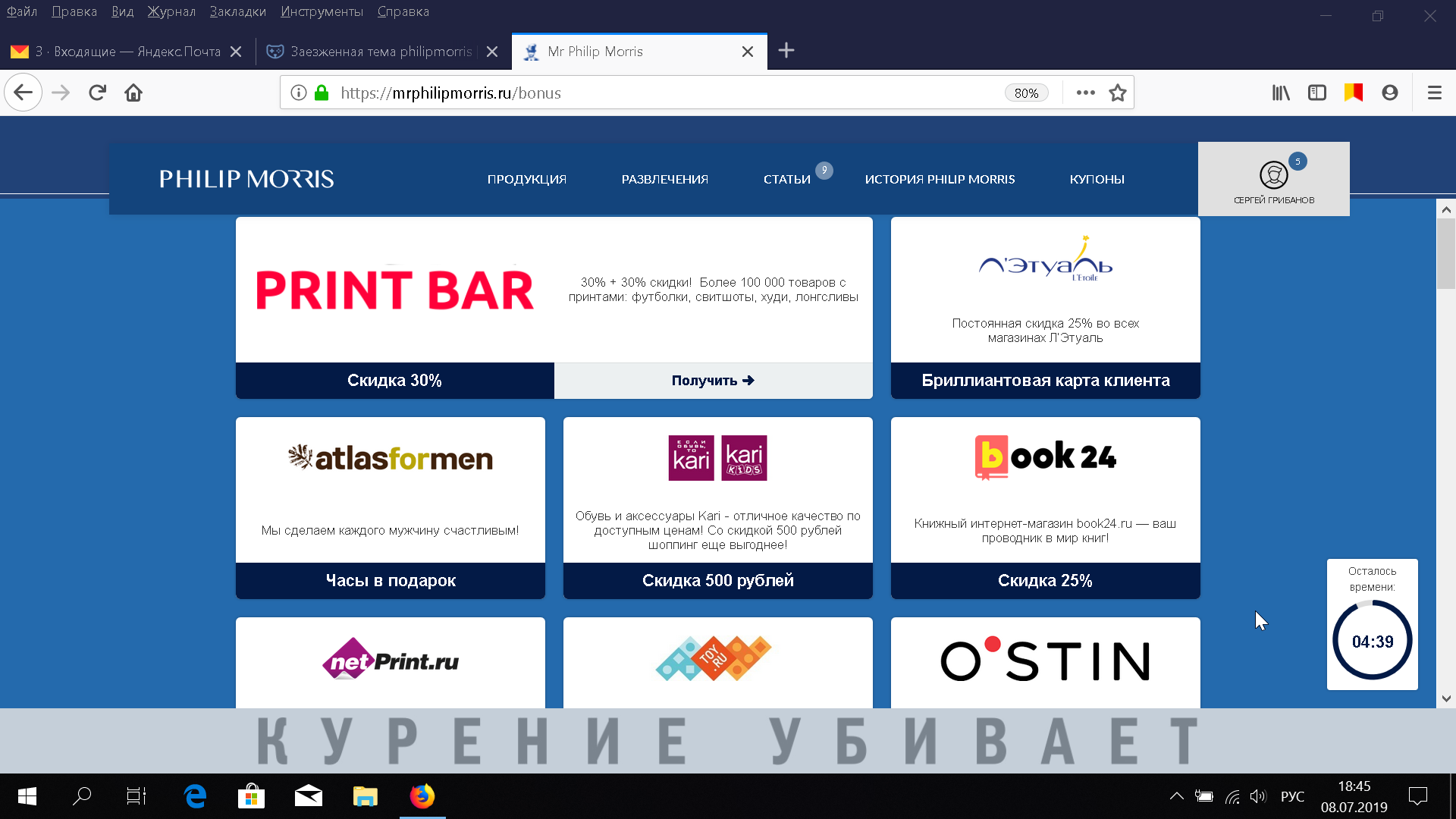Click 'Бриллиантовая карта клиента' offer
Viewport: 1456px width, 819px height.
point(1046,381)
